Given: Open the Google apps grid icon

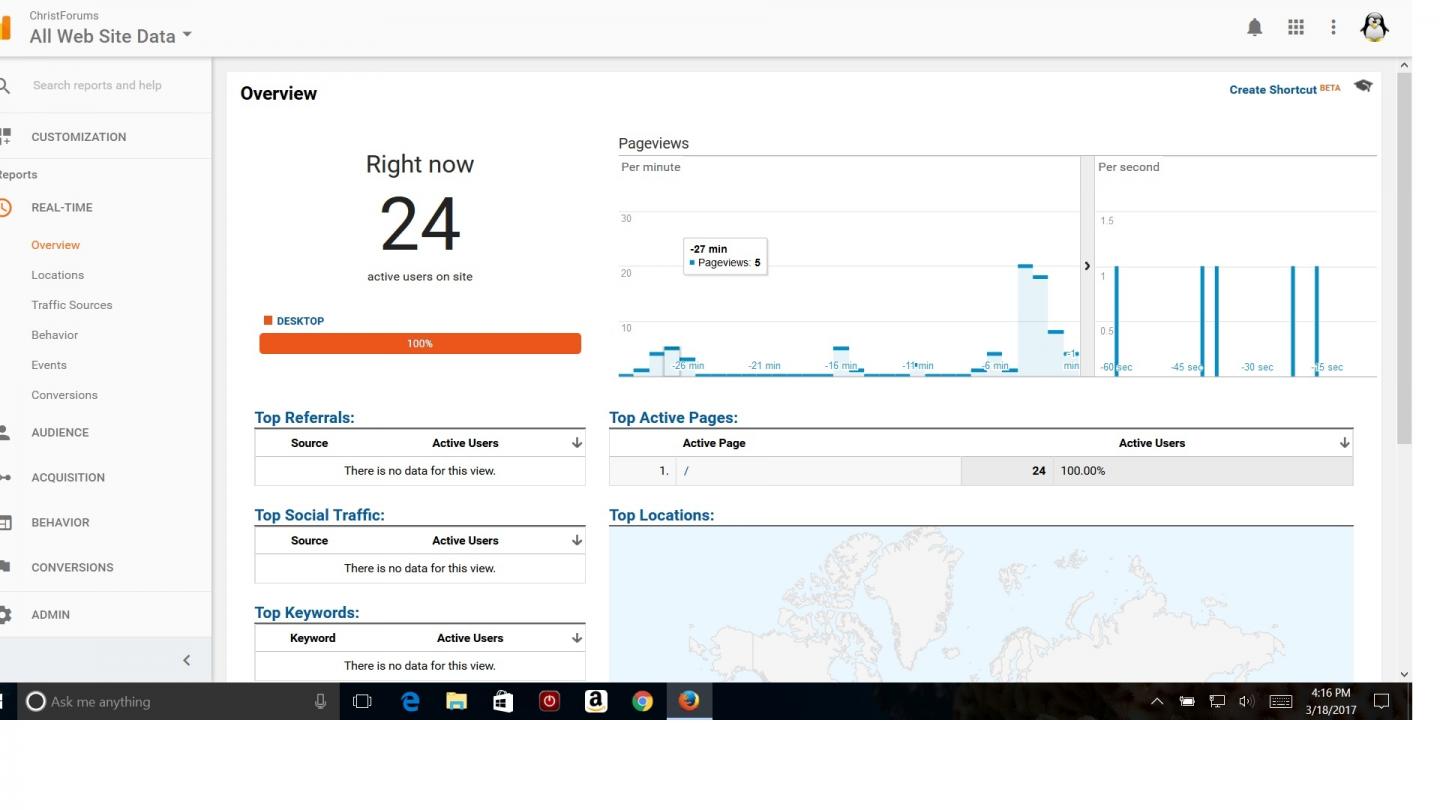Looking at the screenshot, I should click(x=1295, y=28).
